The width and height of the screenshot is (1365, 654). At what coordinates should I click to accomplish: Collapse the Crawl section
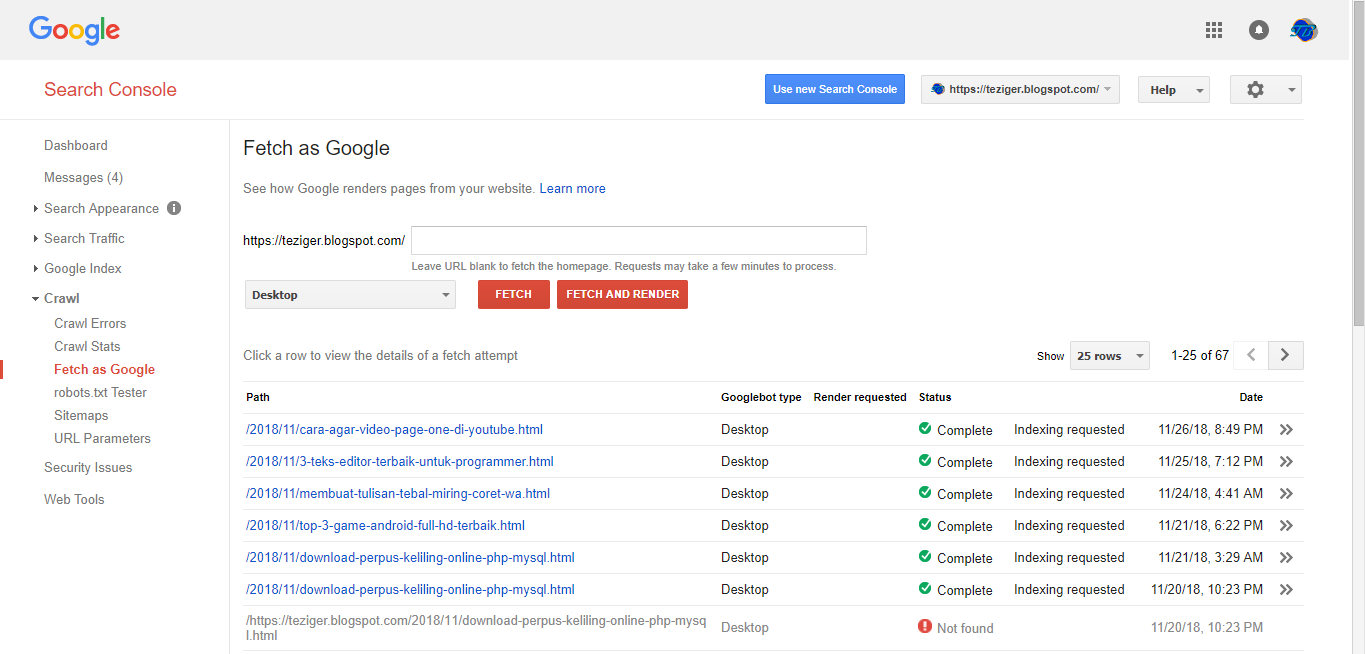pyautogui.click(x=36, y=299)
